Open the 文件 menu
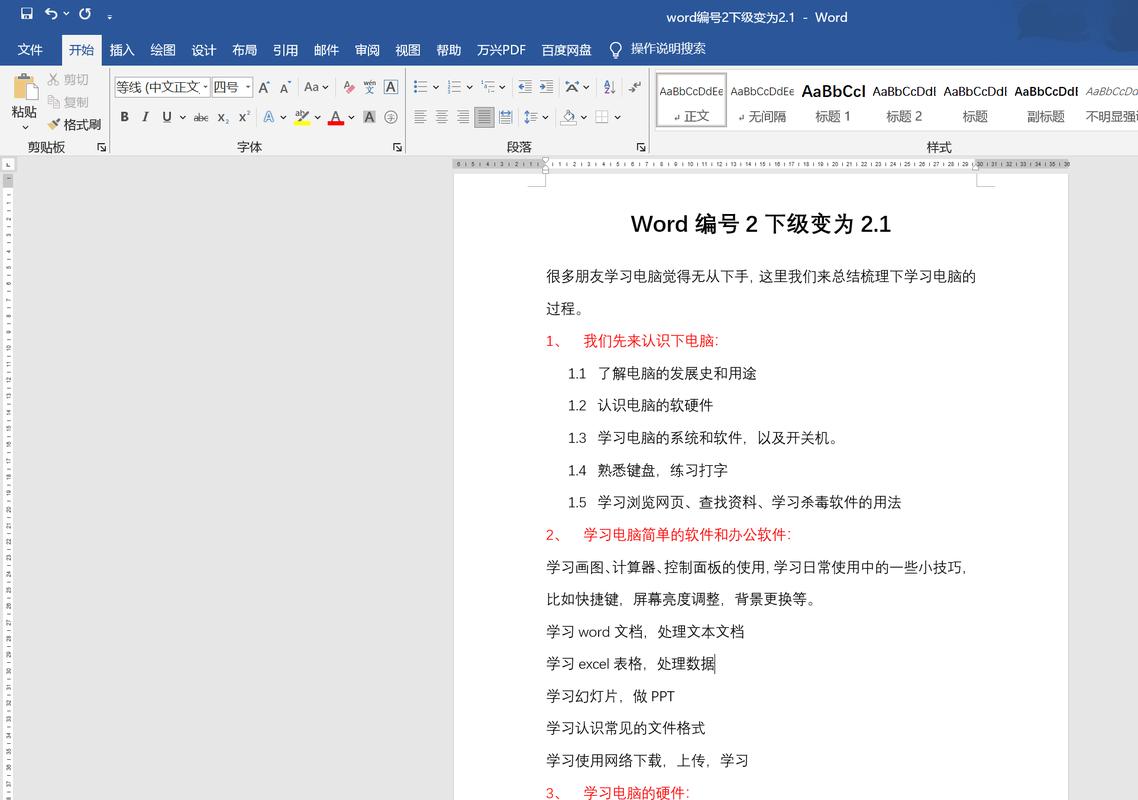Screen dimensions: 1138x800 point(30,49)
